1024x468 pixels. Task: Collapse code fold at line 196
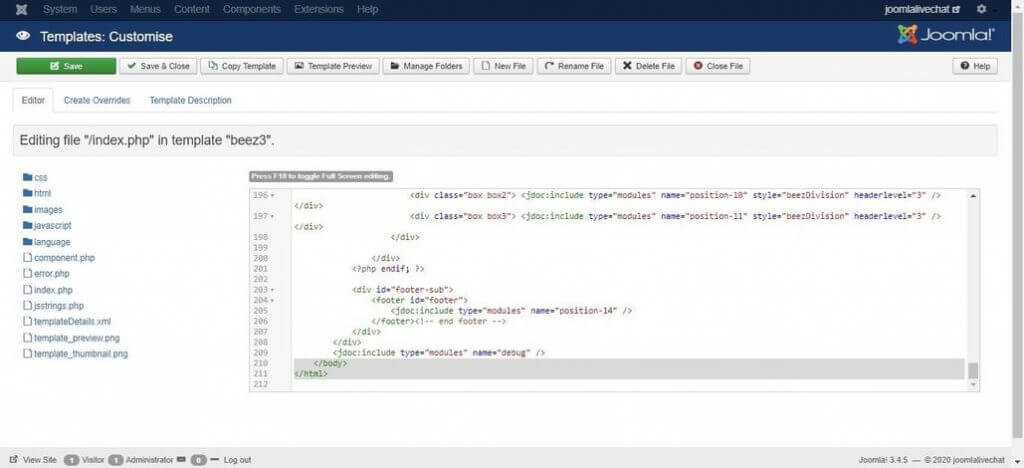point(272,195)
